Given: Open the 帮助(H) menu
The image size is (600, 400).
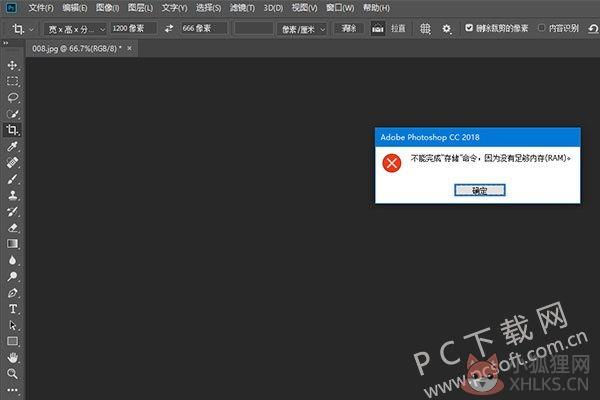Looking at the screenshot, I should point(377,8).
